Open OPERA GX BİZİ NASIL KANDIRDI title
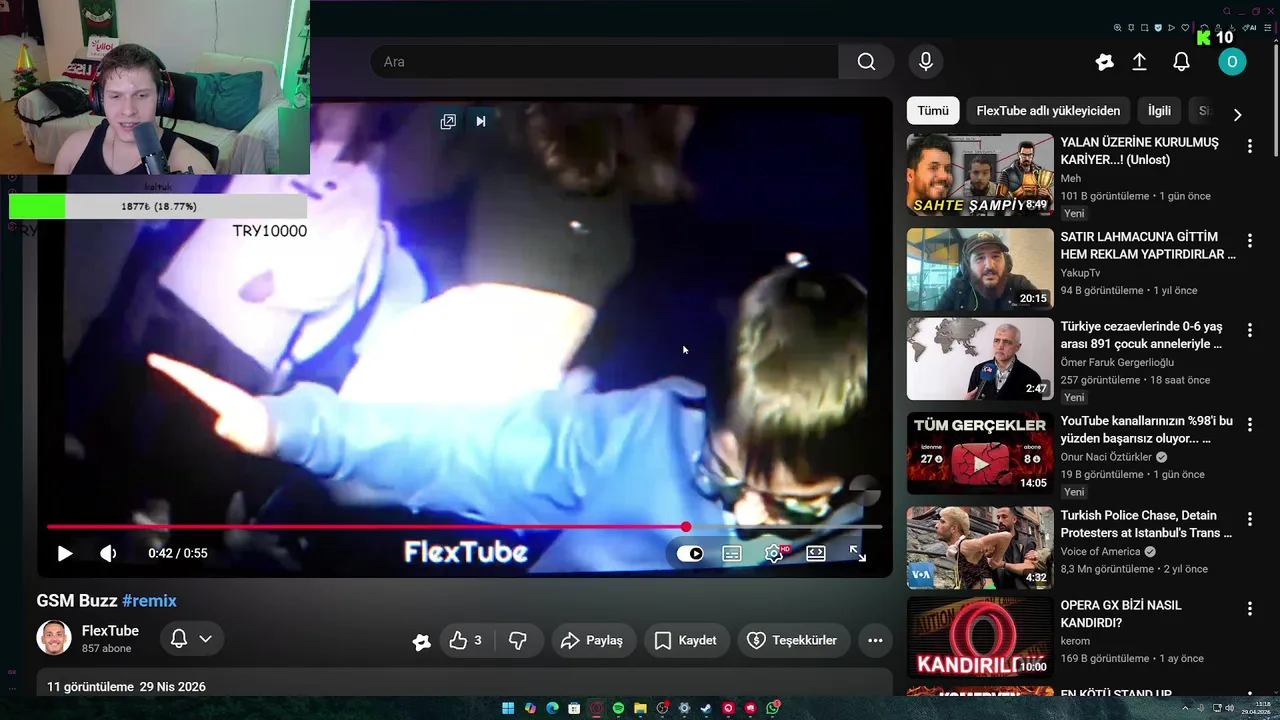This screenshot has height=720, width=1280. coord(1121,614)
